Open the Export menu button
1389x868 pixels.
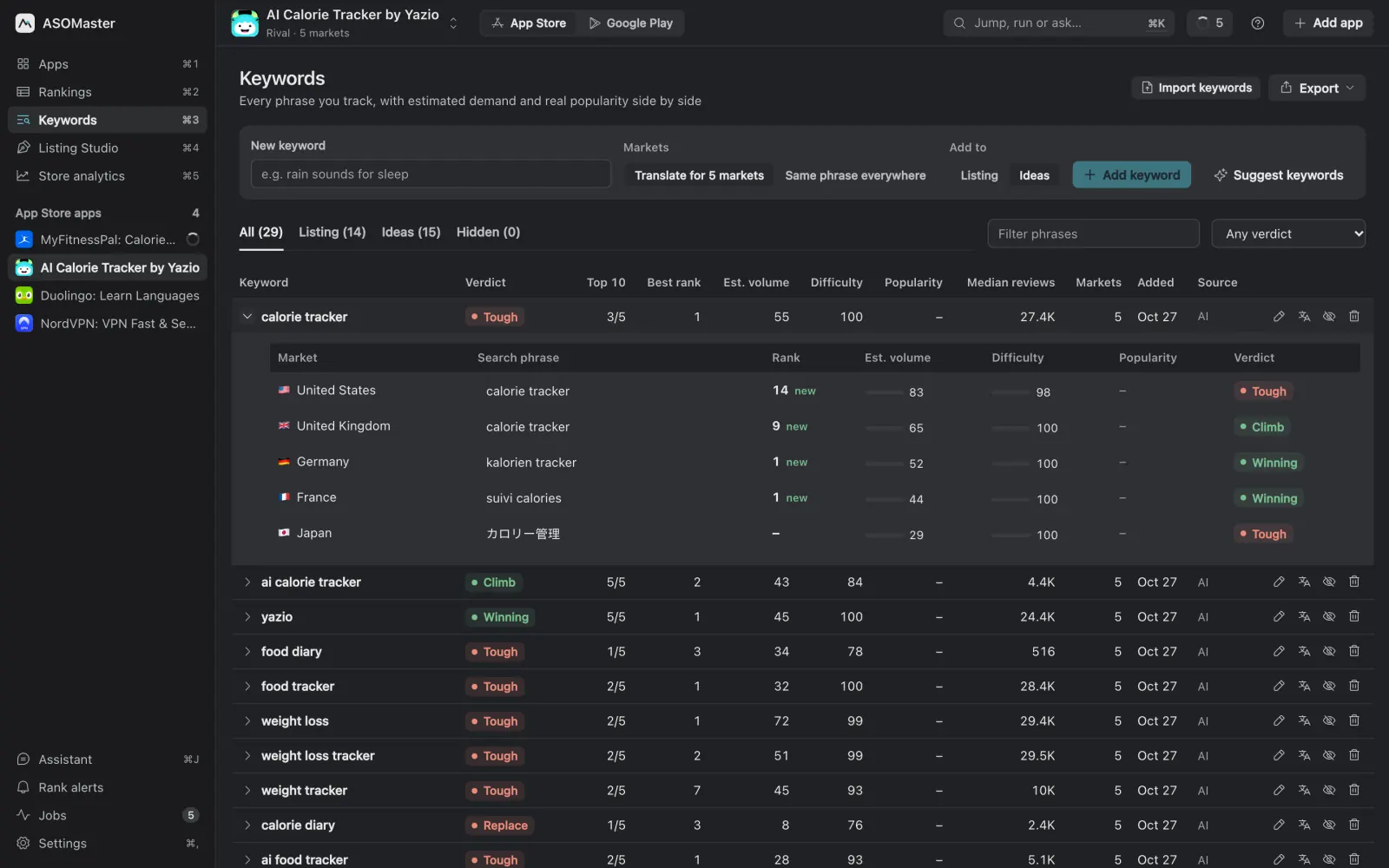(1317, 88)
